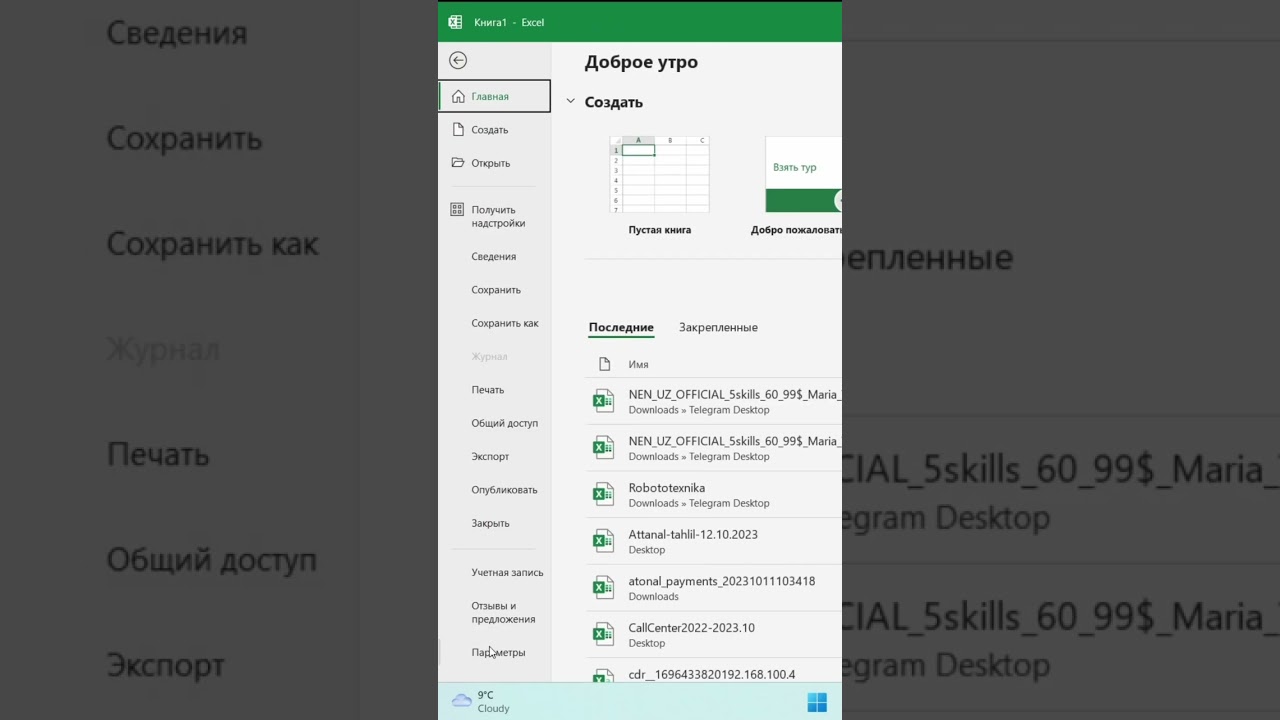Click the Пустая книга label
This screenshot has width=1280, height=720.
(660, 230)
